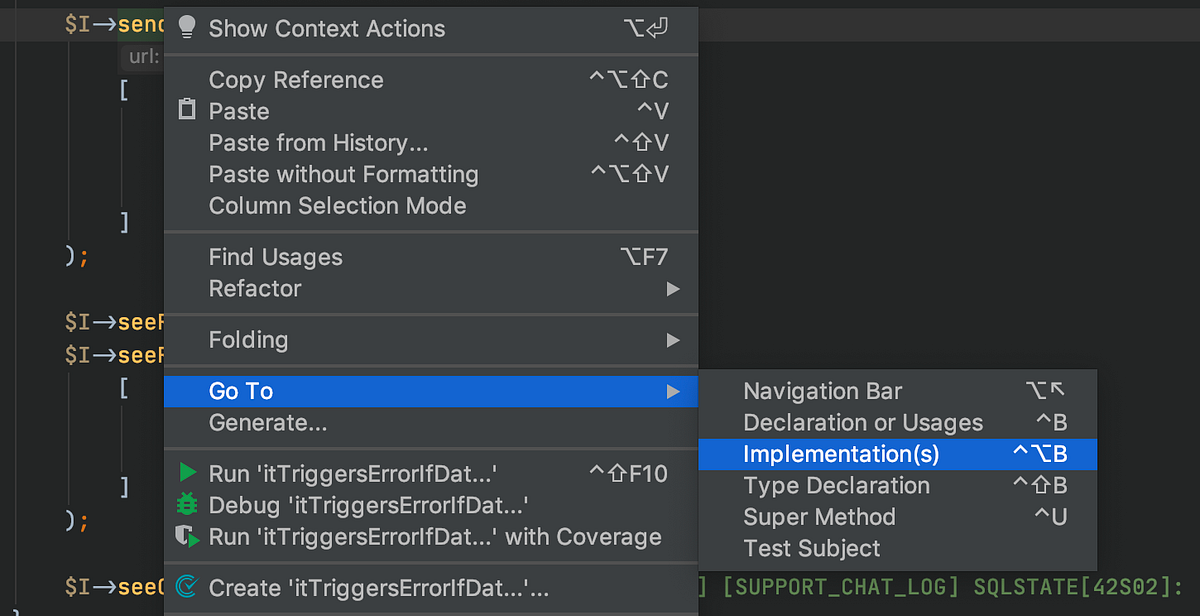Expand the Refactor submenu arrow
This screenshot has height=616, width=1200.
click(675, 288)
